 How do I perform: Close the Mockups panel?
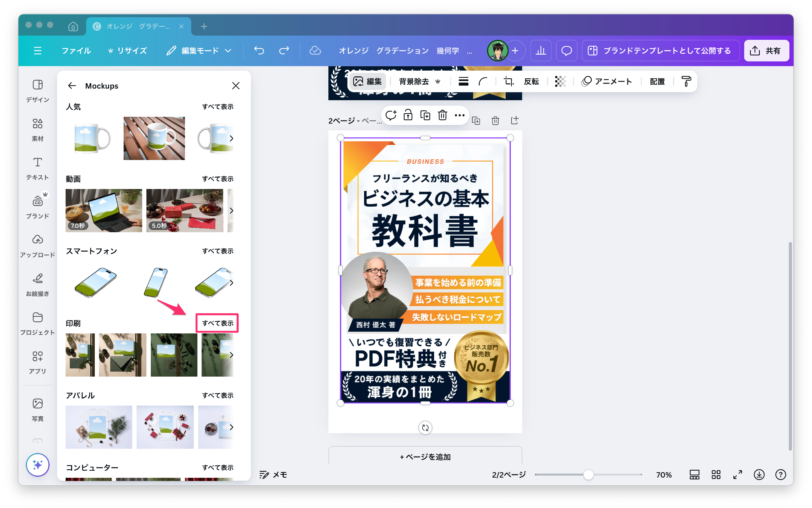[236, 85]
